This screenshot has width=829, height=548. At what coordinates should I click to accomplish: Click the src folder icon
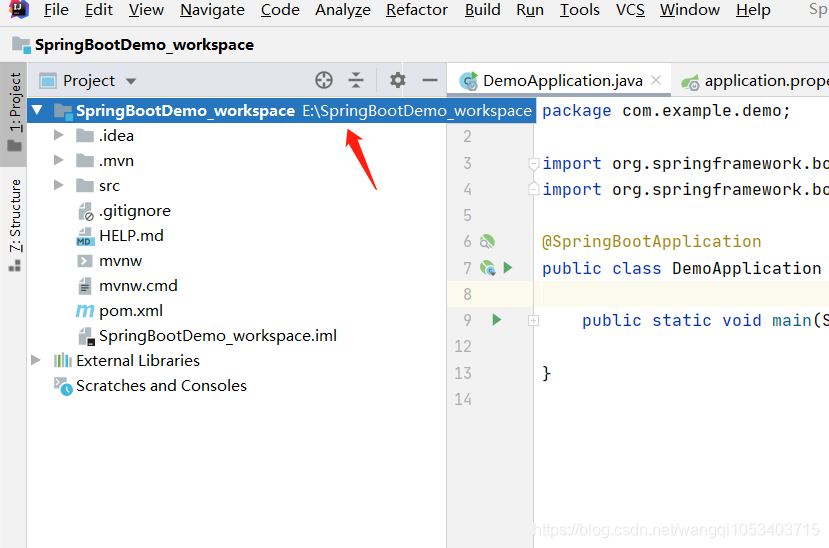[x=85, y=185]
